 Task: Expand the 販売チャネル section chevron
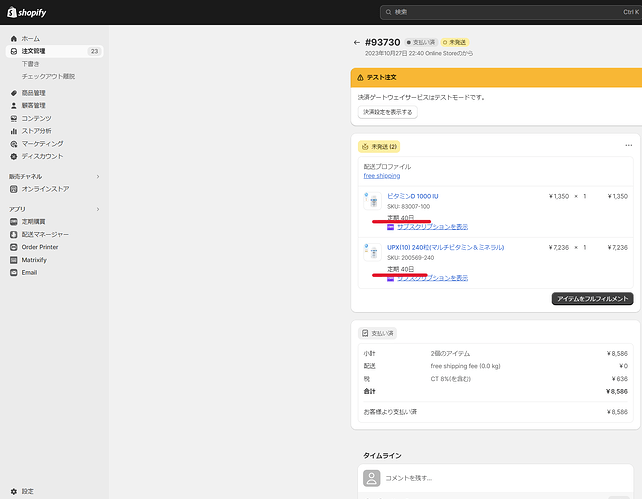97,176
